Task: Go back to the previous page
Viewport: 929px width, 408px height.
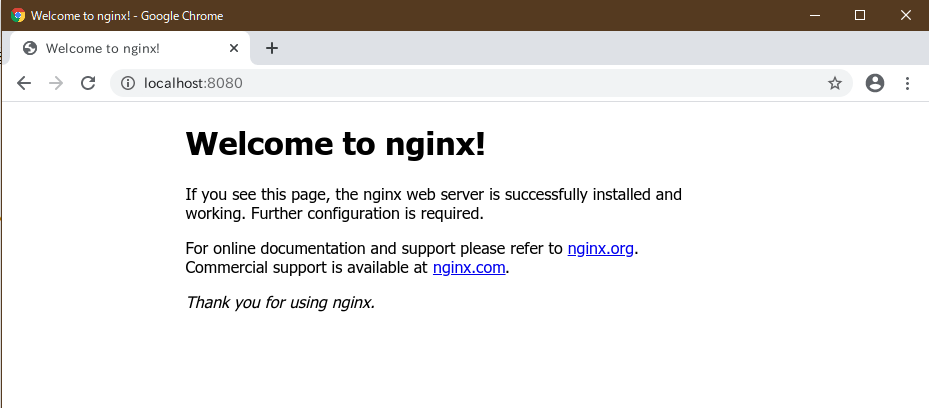Action: pyautogui.click(x=24, y=83)
